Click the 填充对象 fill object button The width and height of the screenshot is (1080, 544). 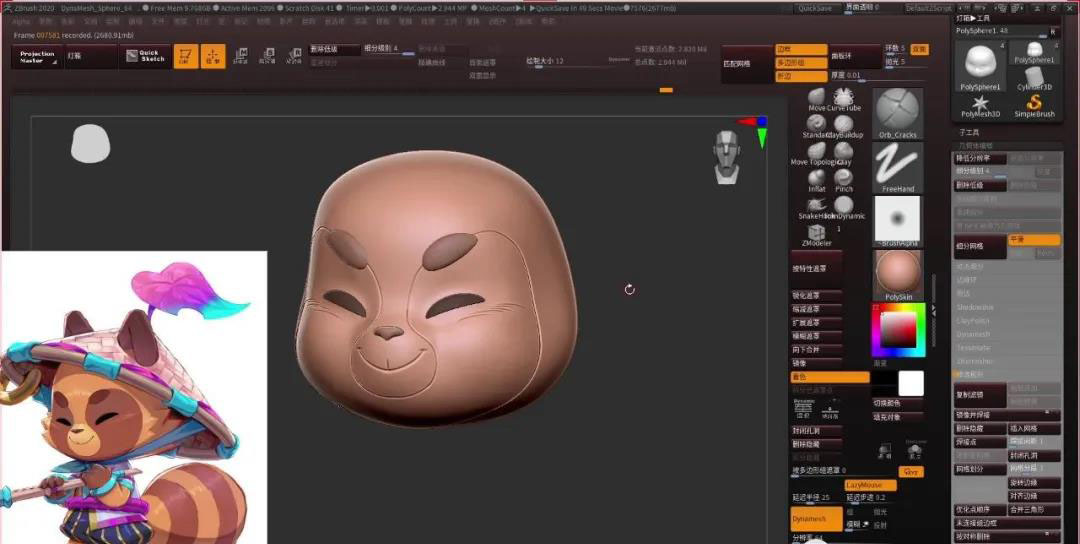pyautogui.click(x=897, y=417)
